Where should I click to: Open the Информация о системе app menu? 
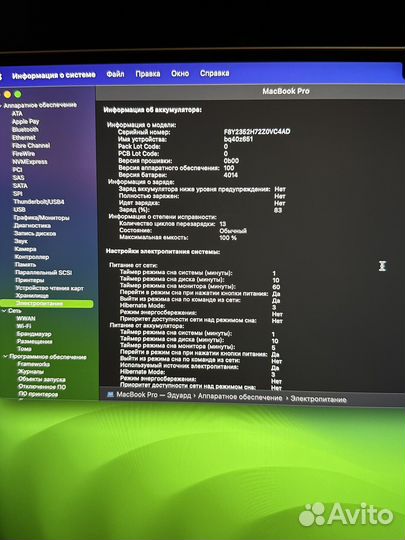coord(54,75)
